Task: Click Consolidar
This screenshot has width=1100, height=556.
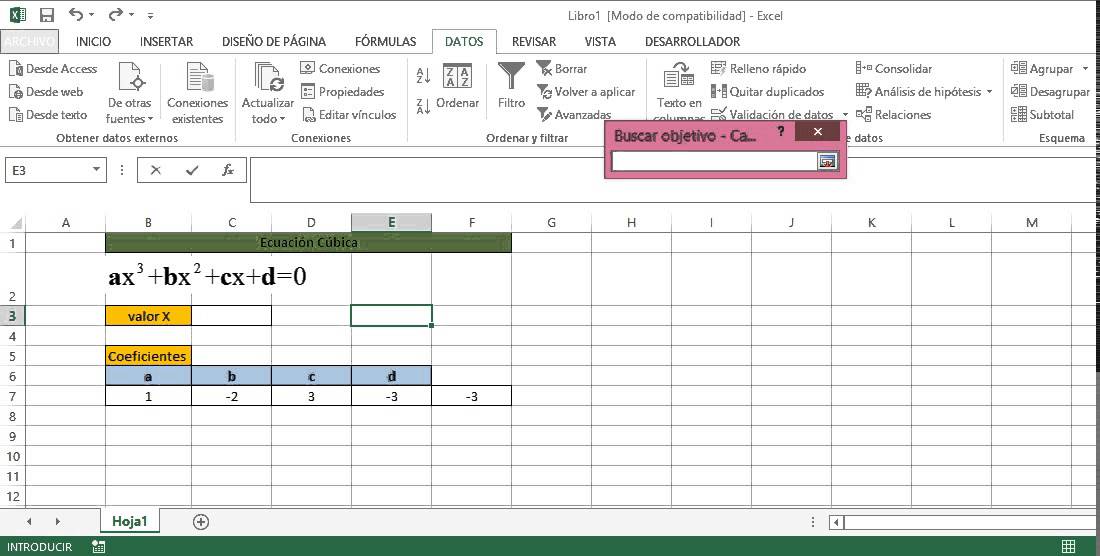Action: click(894, 69)
